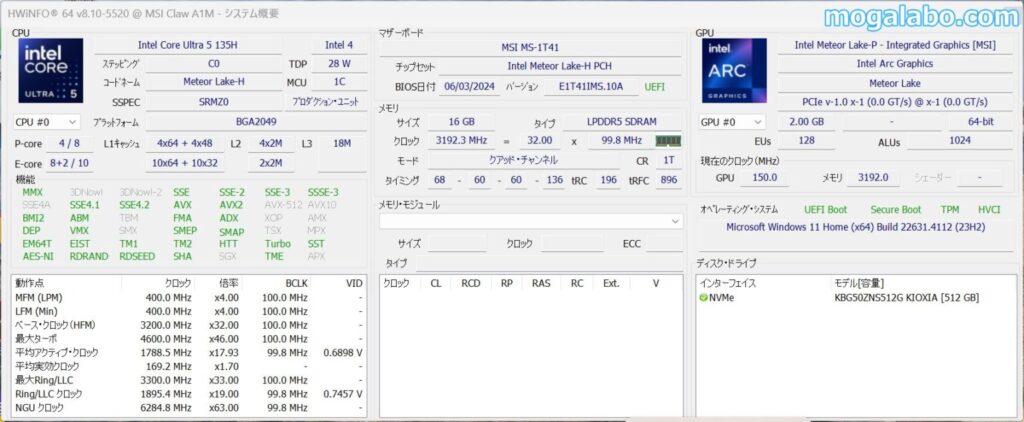Click the green NVMe drive status icon
This screenshot has width=1024, height=422.
pyautogui.click(x=703, y=298)
